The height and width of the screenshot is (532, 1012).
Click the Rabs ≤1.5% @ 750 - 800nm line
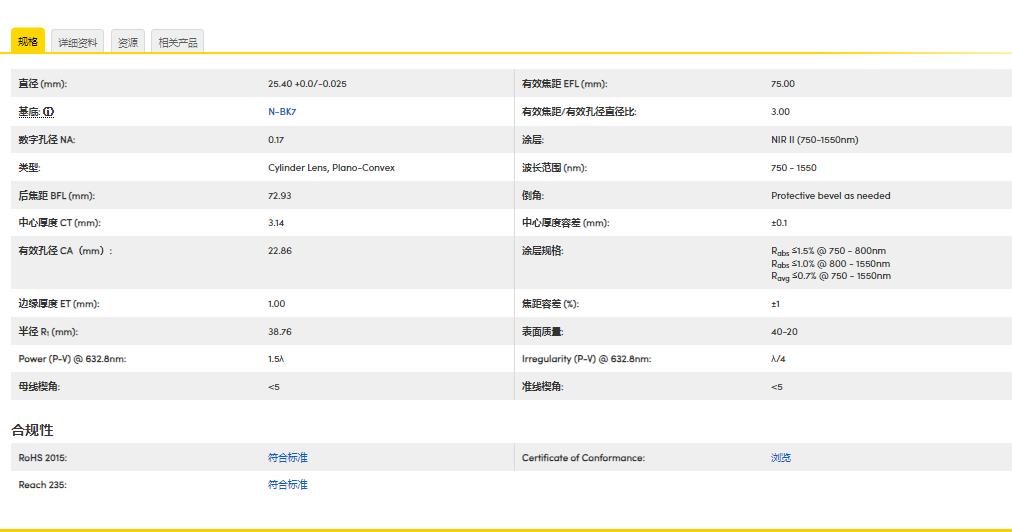(x=829, y=251)
